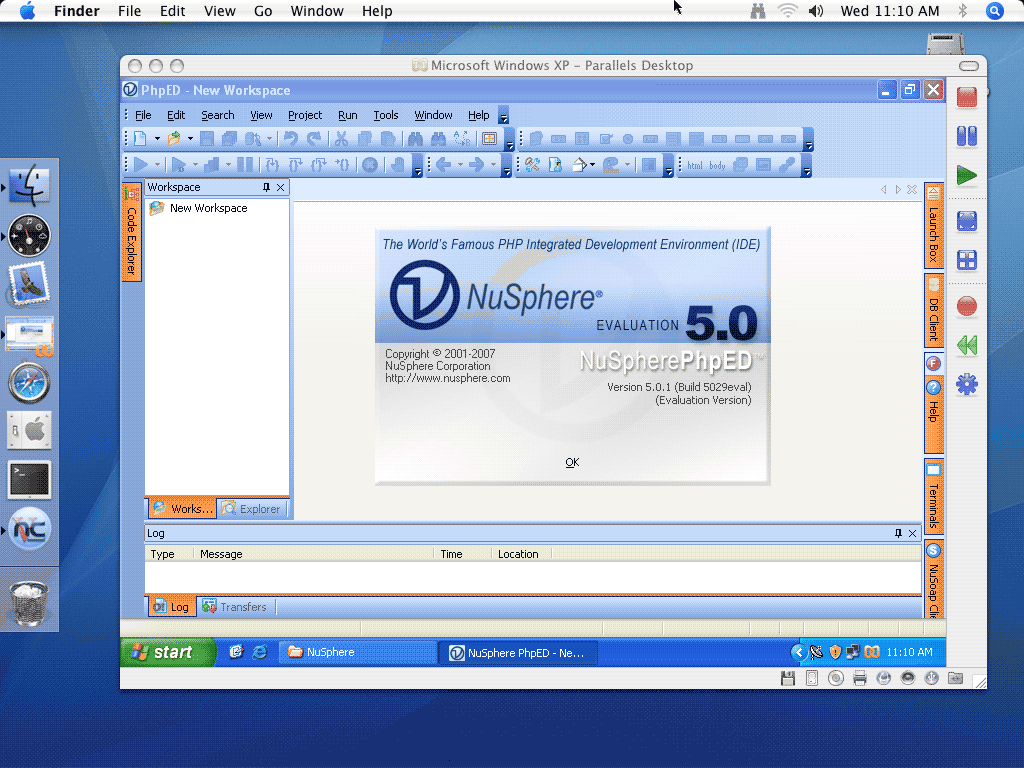Close the Workspace panel
This screenshot has width=1024, height=768.
tap(281, 187)
